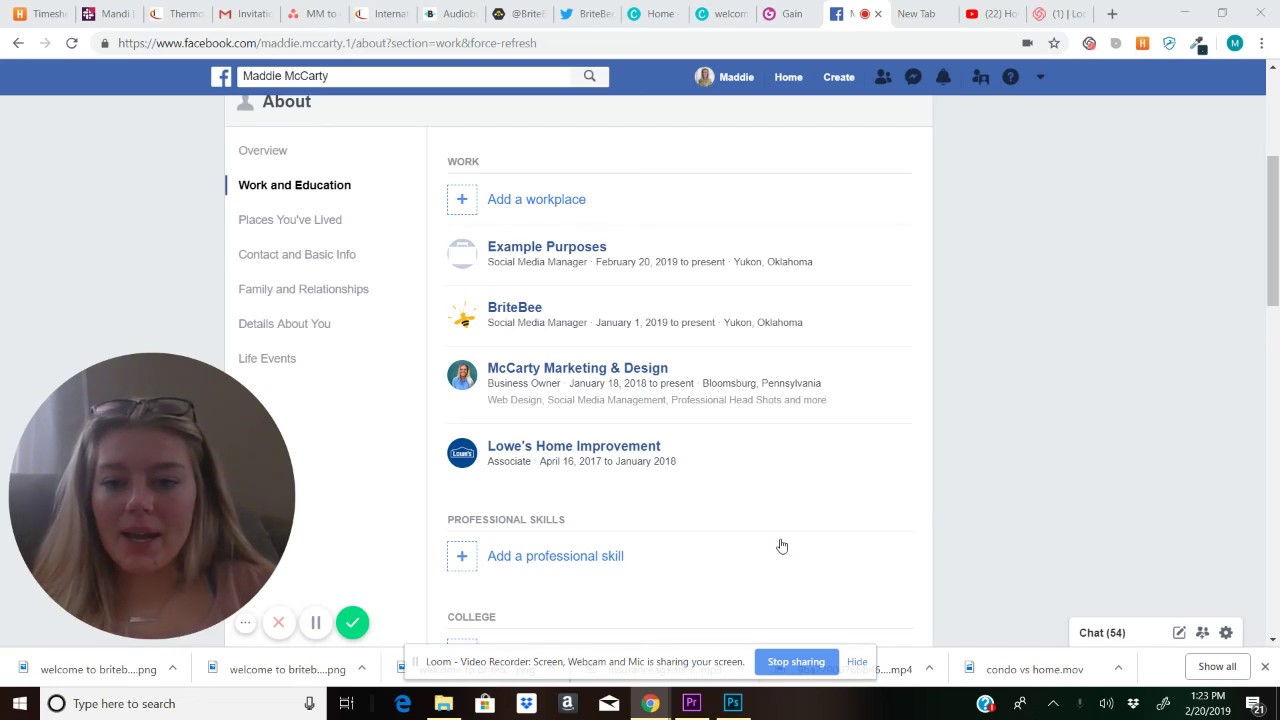Viewport: 1280px width, 720px height.
Task: Click the Loom finish recording checkmark
Action: click(352, 623)
